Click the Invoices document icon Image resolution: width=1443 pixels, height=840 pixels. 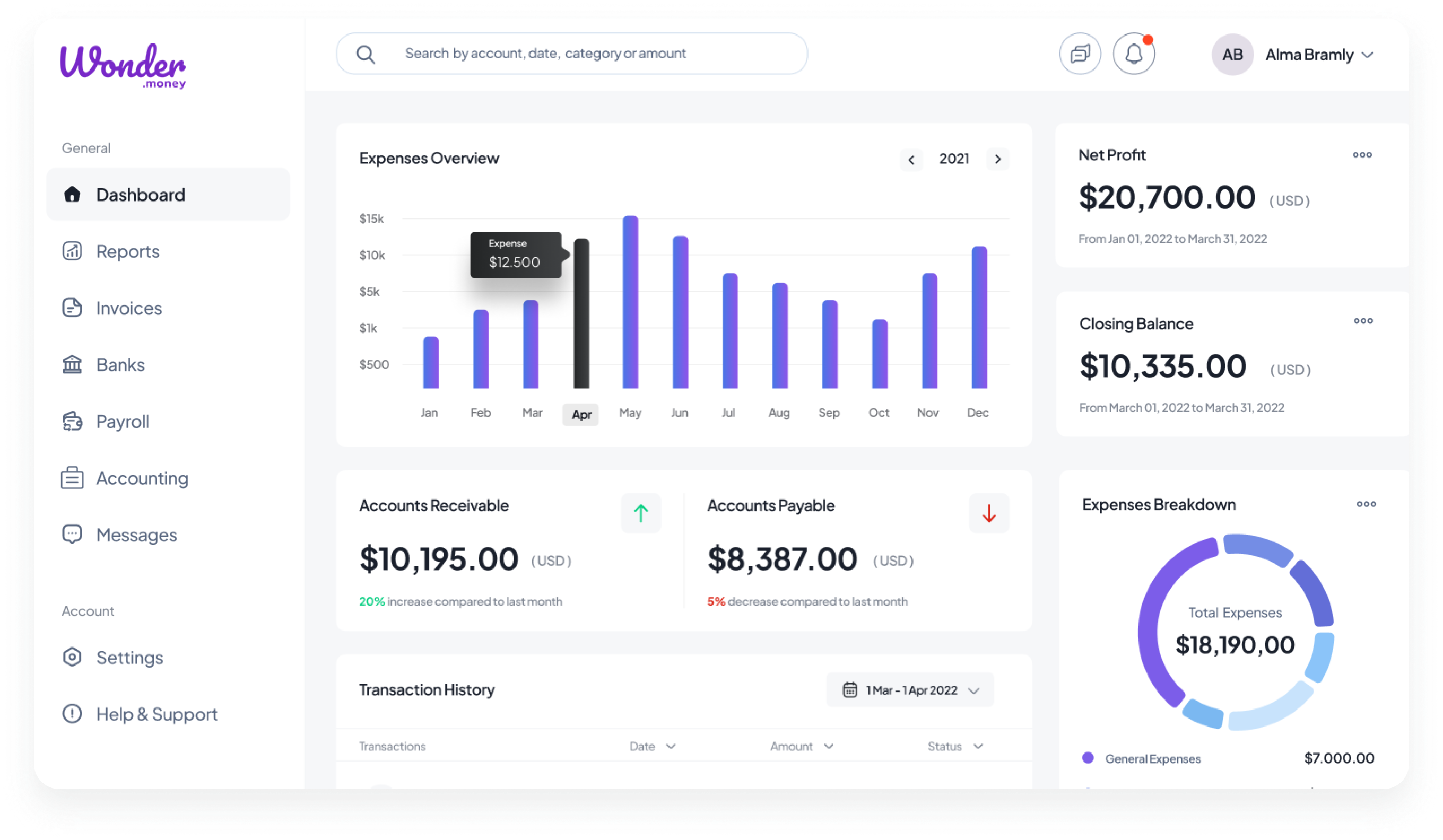(72, 308)
